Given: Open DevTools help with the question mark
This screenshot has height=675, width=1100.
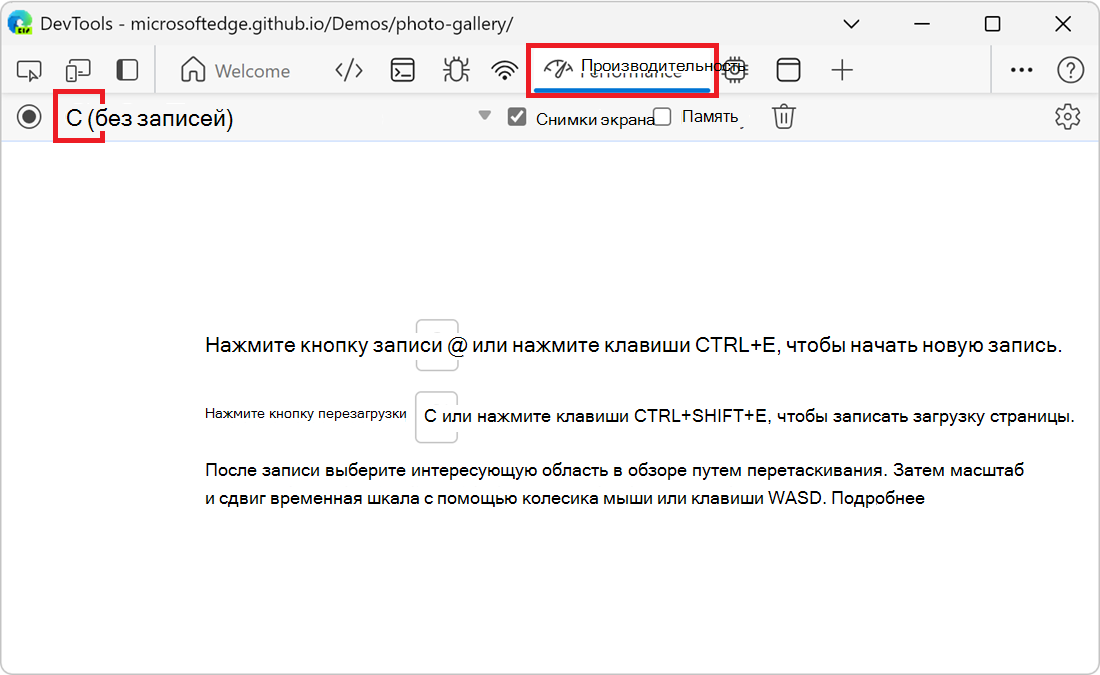Looking at the screenshot, I should click(1071, 70).
